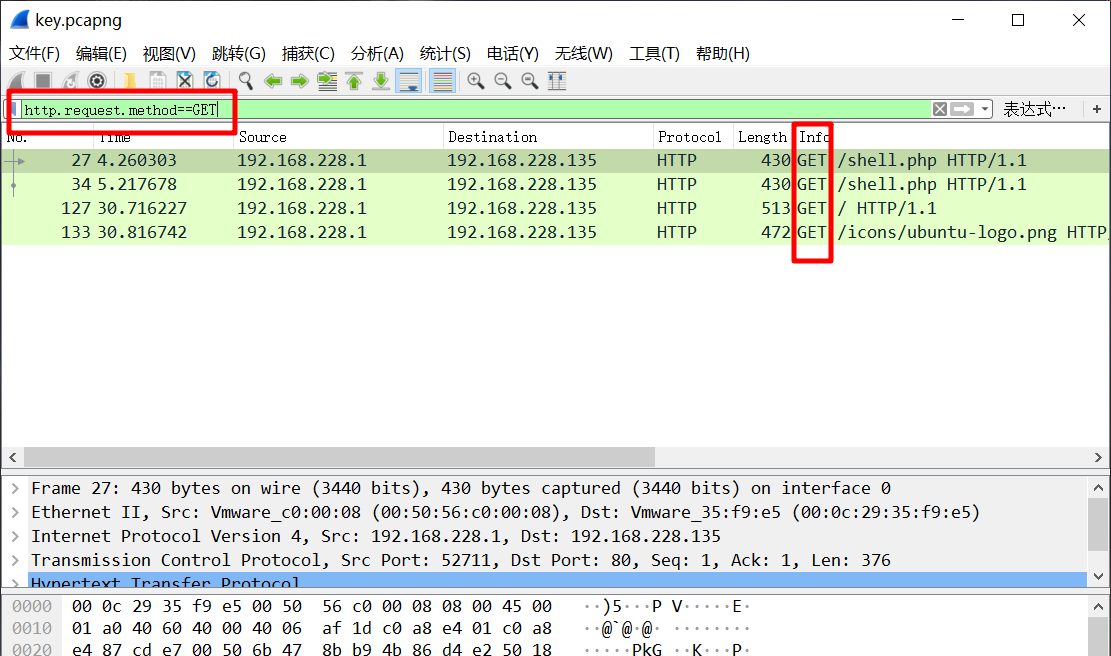This screenshot has width=1111, height=656.
Task: Open the 文件(F) menu
Action: tap(34, 54)
